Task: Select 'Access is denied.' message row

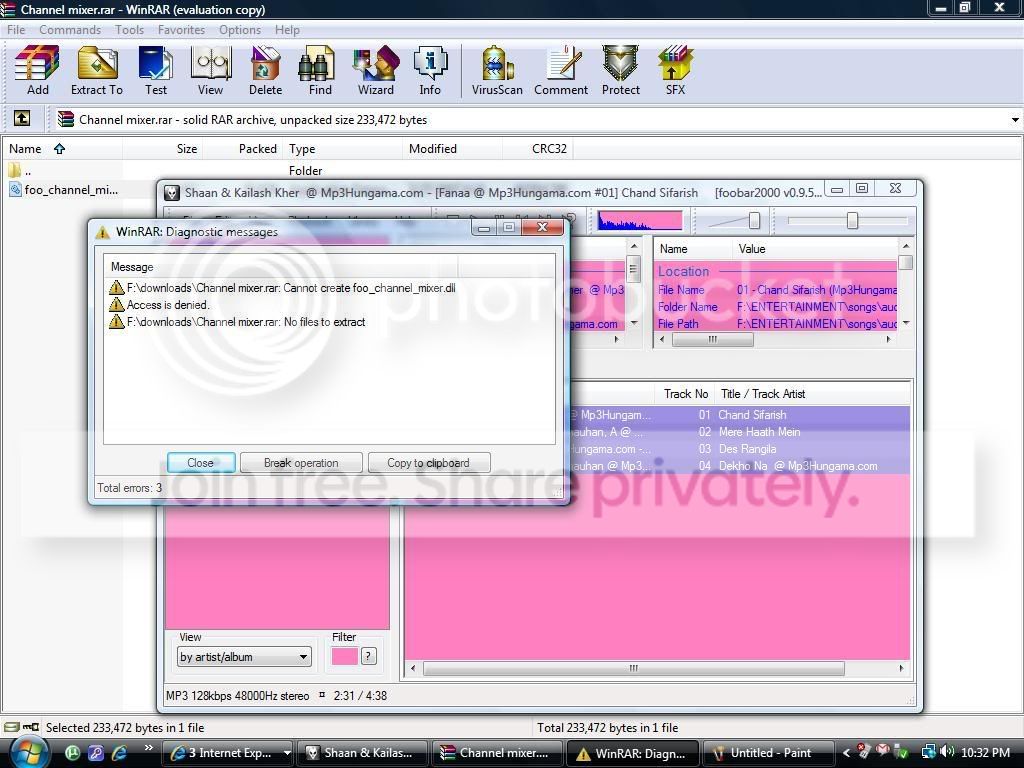Action: (159, 305)
